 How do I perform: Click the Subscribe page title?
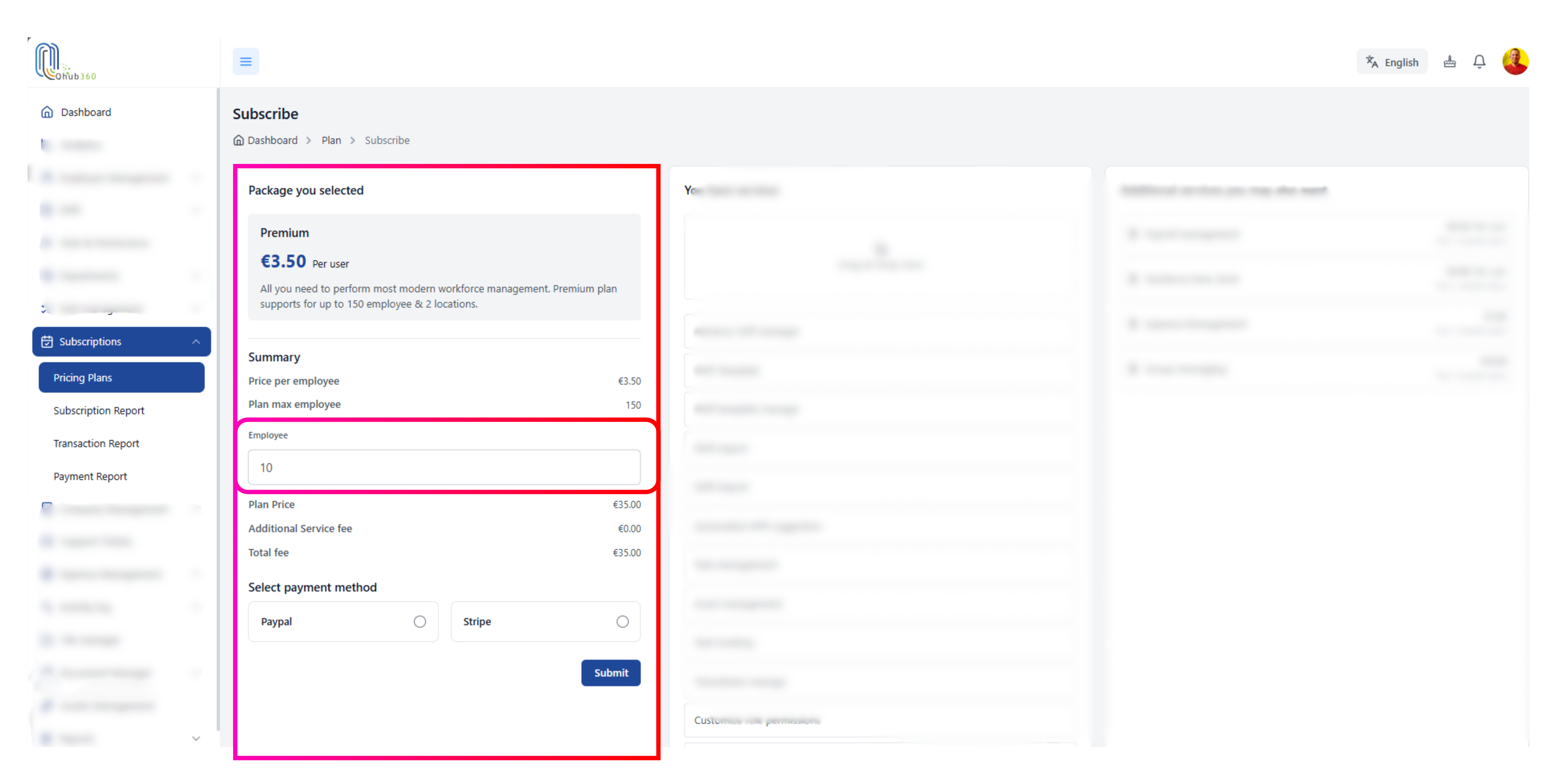pyautogui.click(x=265, y=114)
